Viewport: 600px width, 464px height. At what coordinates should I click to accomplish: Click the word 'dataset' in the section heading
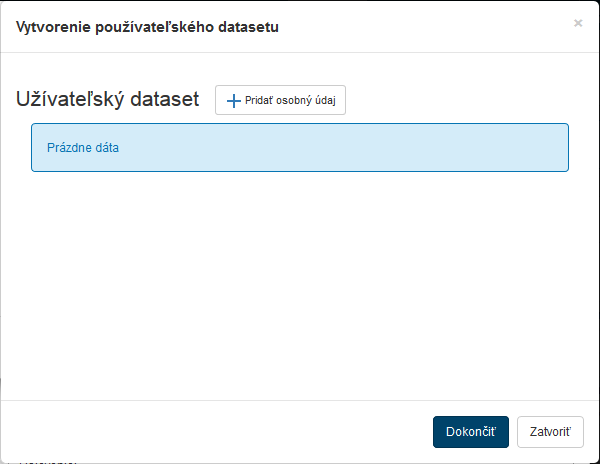165,99
